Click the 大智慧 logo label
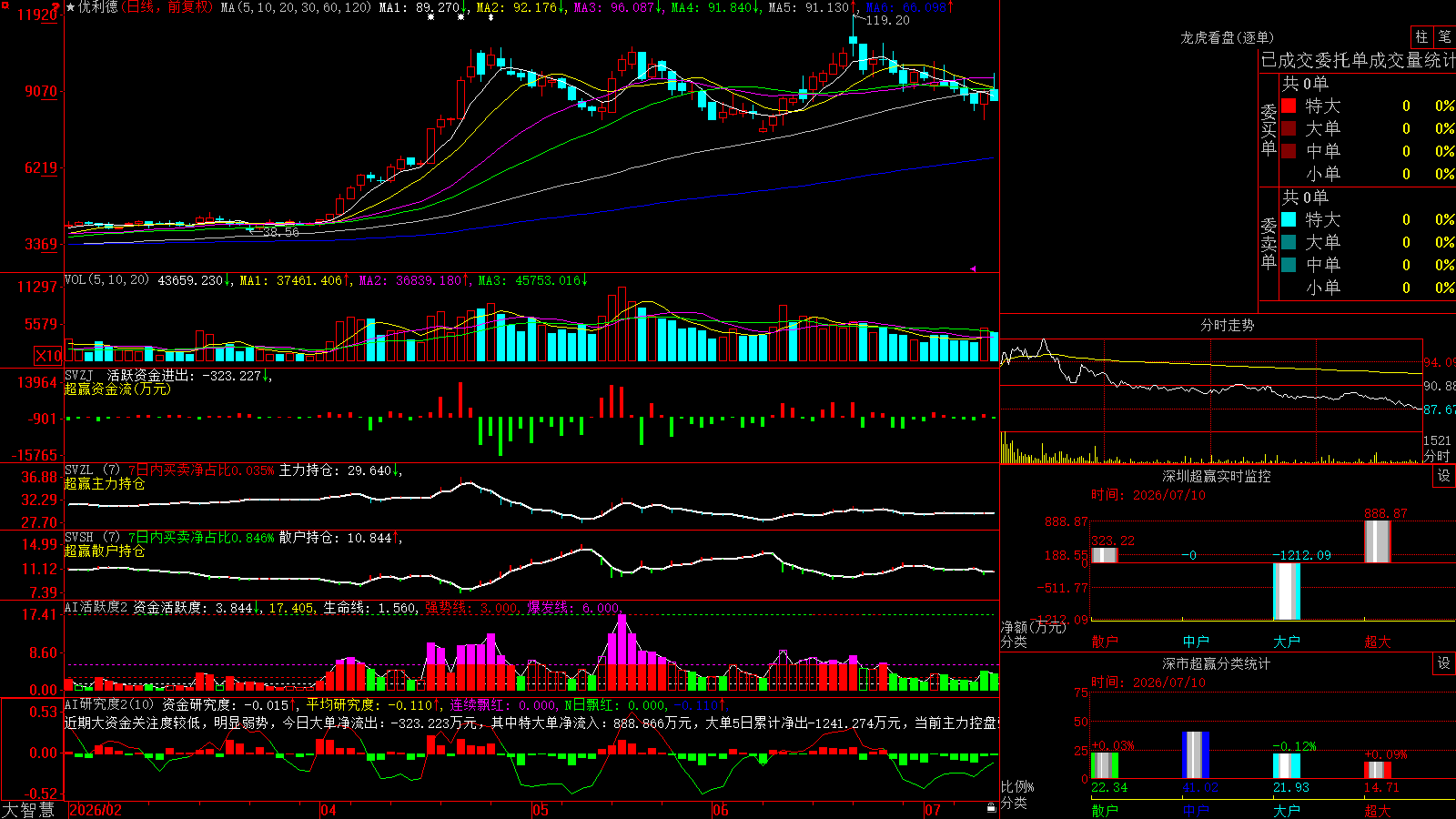The height and width of the screenshot is (819, 1456). click(x=28, y=810)
